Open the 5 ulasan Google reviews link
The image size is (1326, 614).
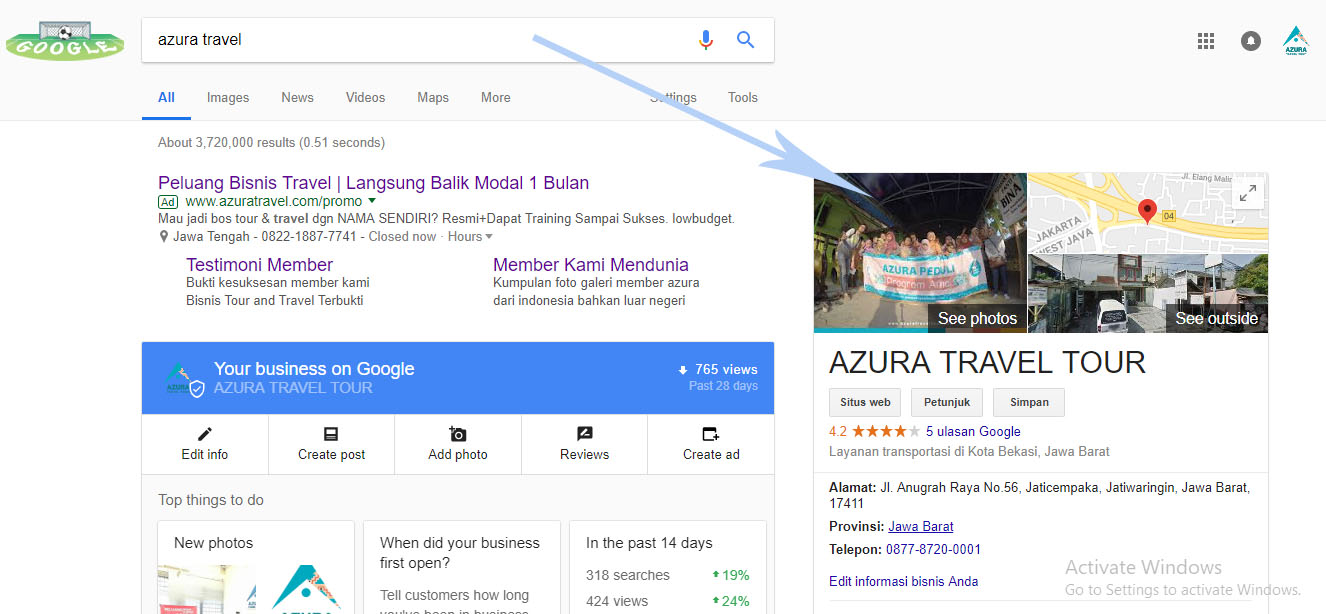pyautogui.click(x=973, y=432)
